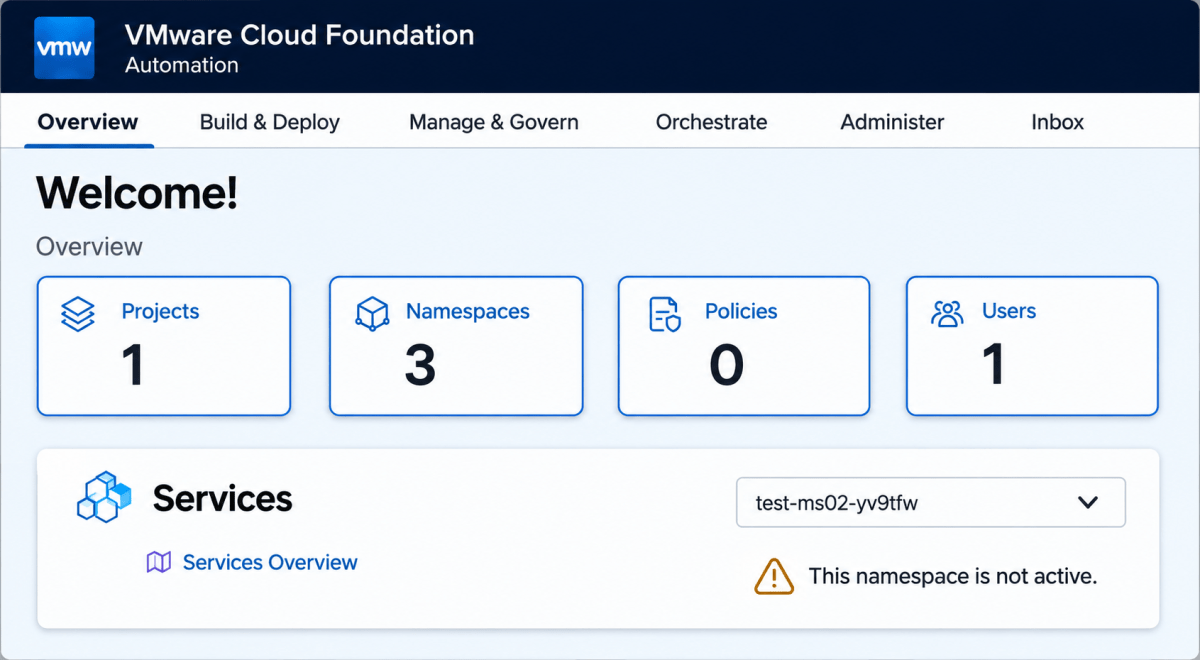Click the Users people icon
1200x660 pixels.
coord(947,314)
